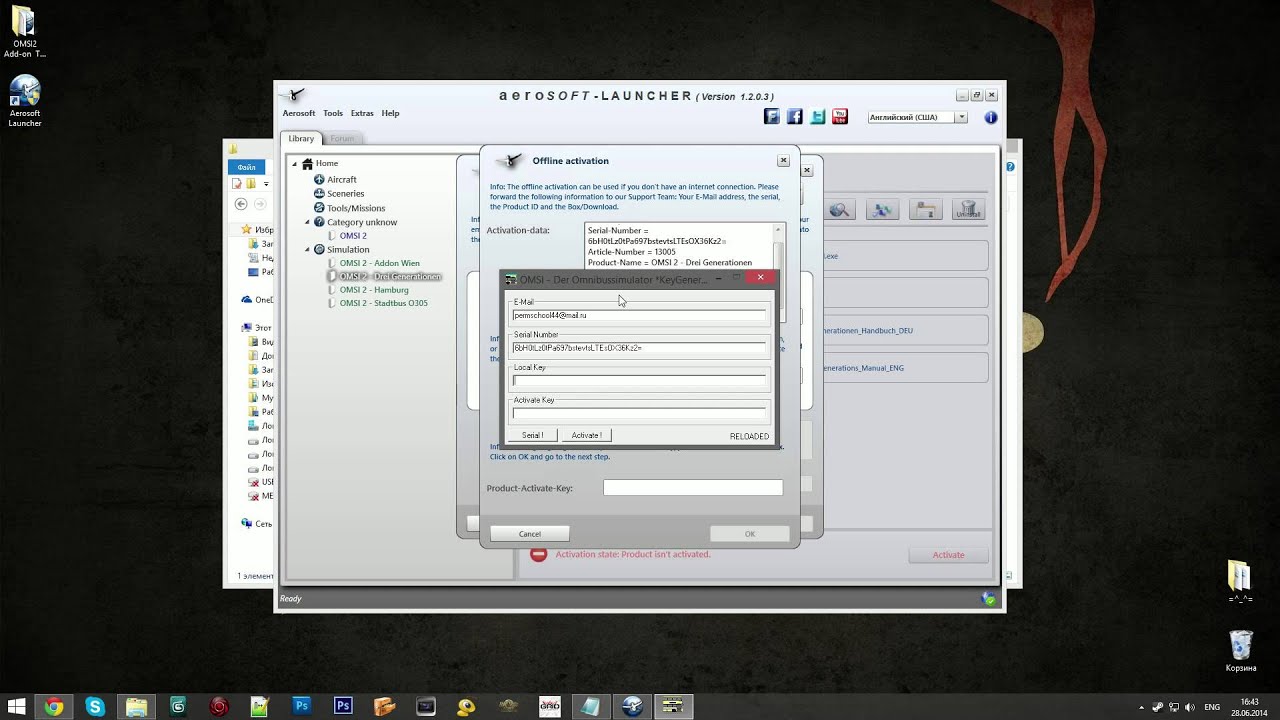Switch to the Forum tab
This screenshot has width=1280, height=720.
pyautogui.click(x=342, y=139)
